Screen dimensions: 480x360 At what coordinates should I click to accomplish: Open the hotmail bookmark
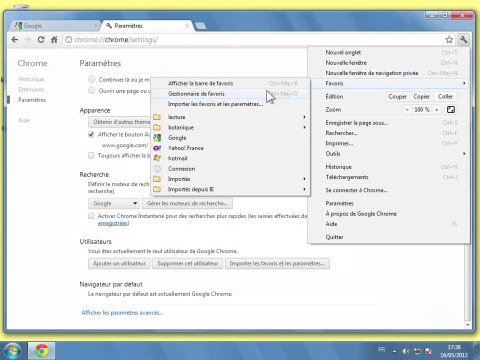pyautogui.click(x=230, y=158)
